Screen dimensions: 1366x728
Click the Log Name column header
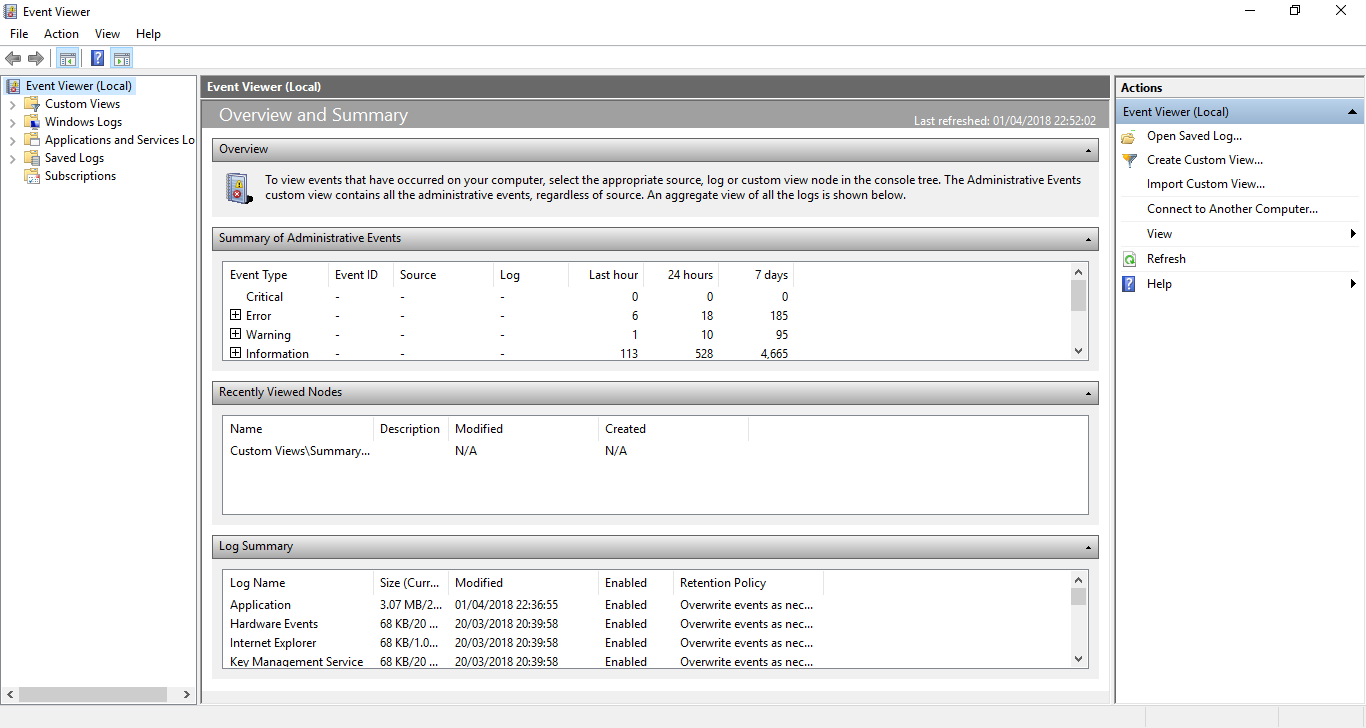(x=258, y=583)
